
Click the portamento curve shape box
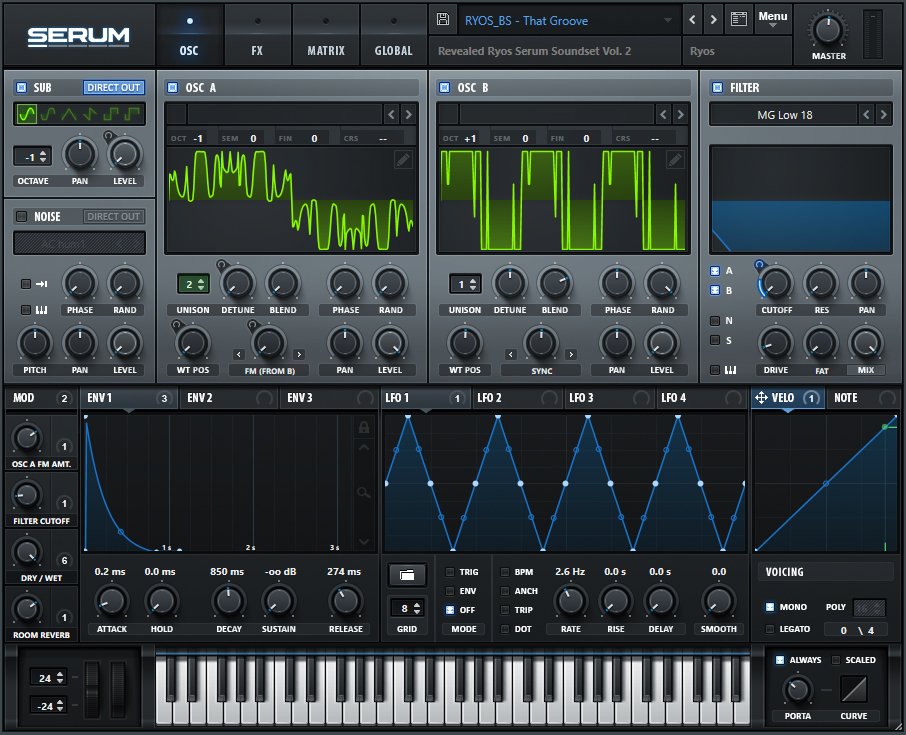tap(853, 689)
